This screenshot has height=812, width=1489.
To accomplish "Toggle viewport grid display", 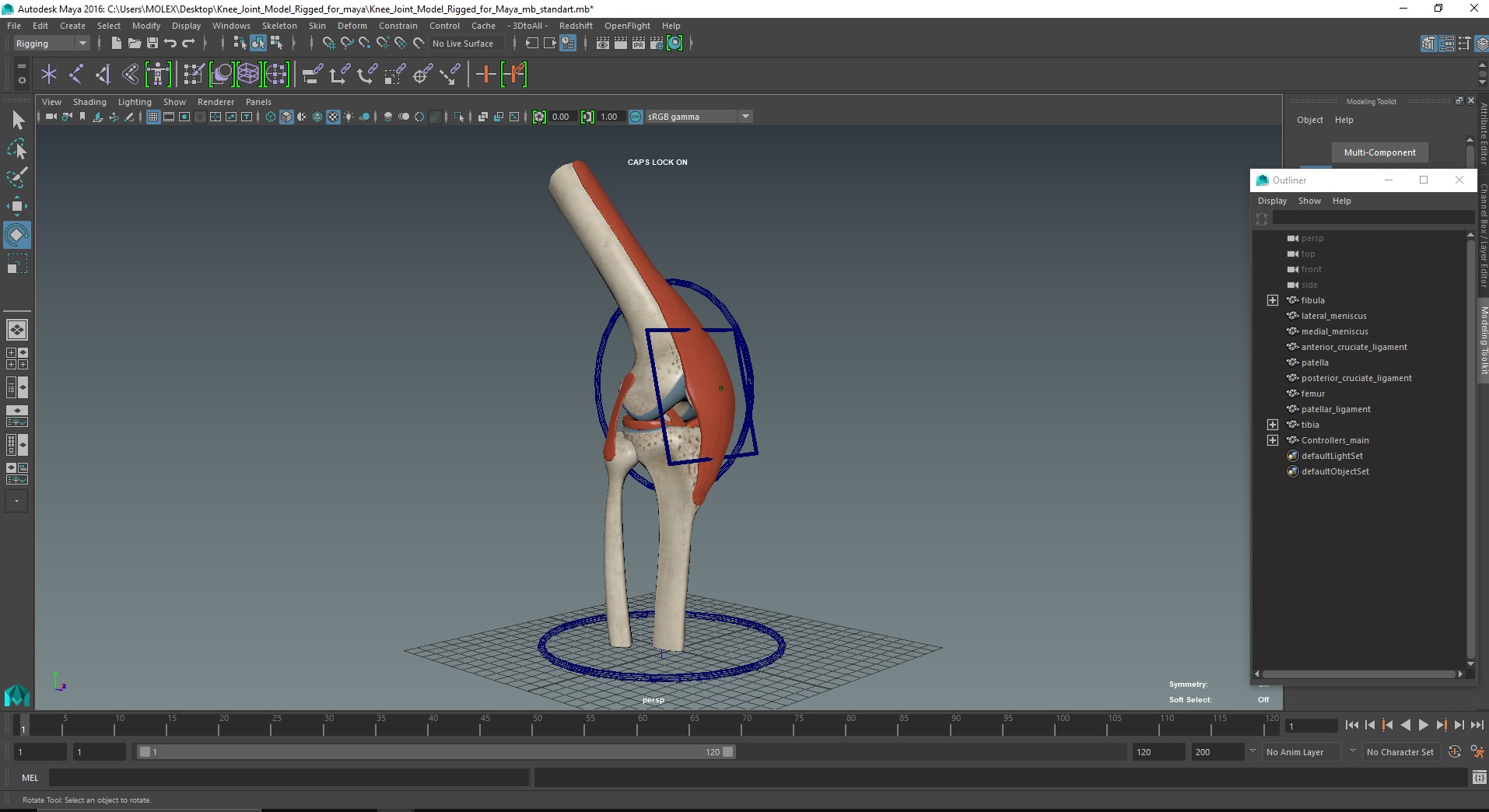I will coord(153,117).
